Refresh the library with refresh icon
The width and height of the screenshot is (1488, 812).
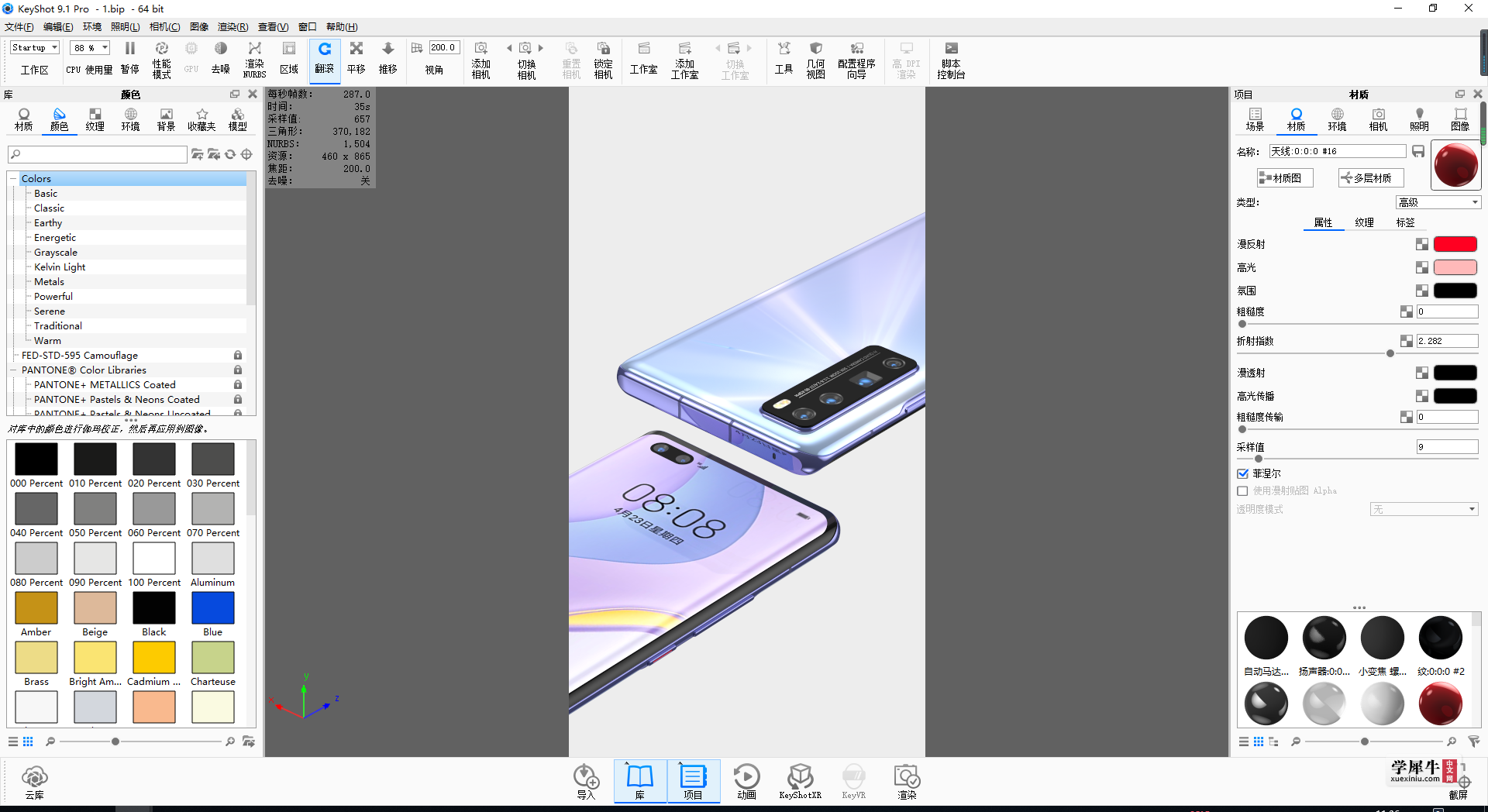230,154
